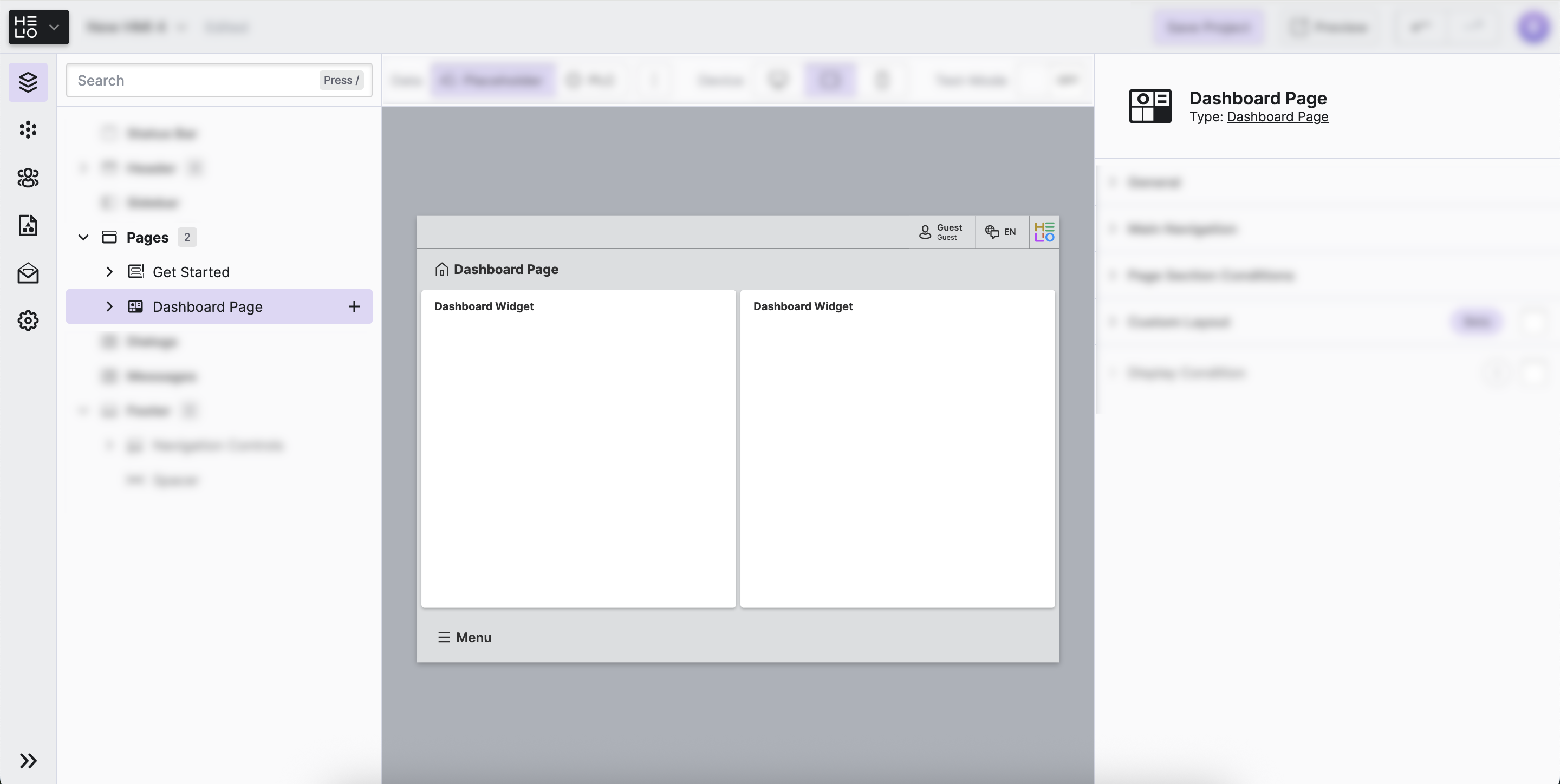1560x784 pixels.
Task: Click the document file sidebar icon
Action: pyautogui.click(x=28, y=225)
